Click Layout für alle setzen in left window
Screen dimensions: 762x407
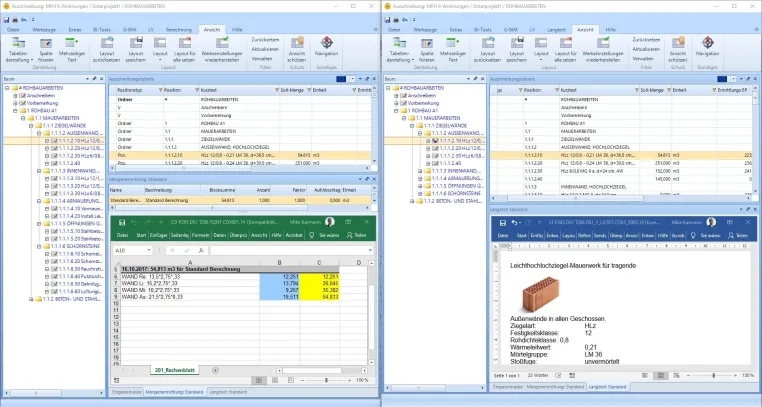[x=185, y=50]
